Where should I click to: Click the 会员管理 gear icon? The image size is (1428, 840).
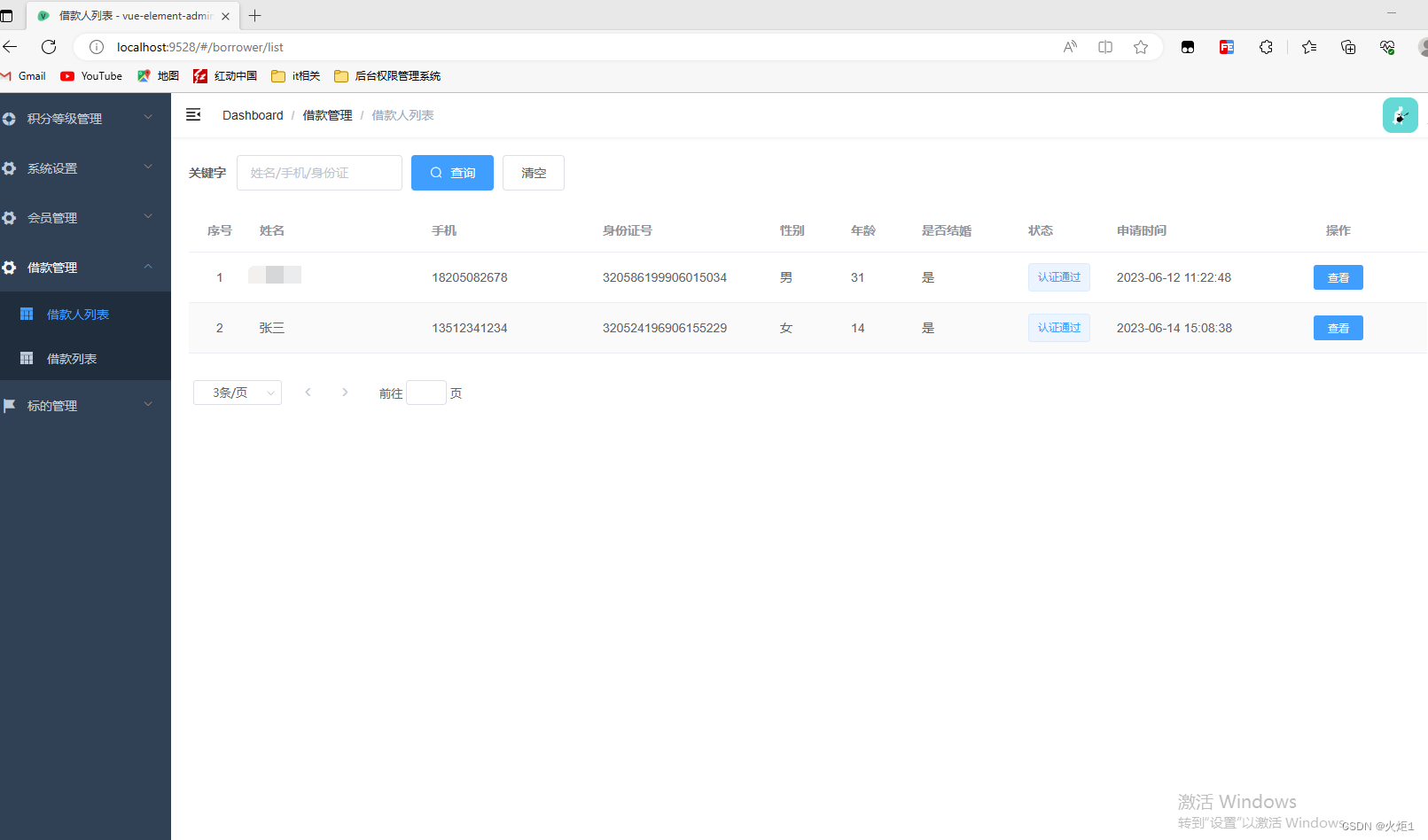[9, 218]
